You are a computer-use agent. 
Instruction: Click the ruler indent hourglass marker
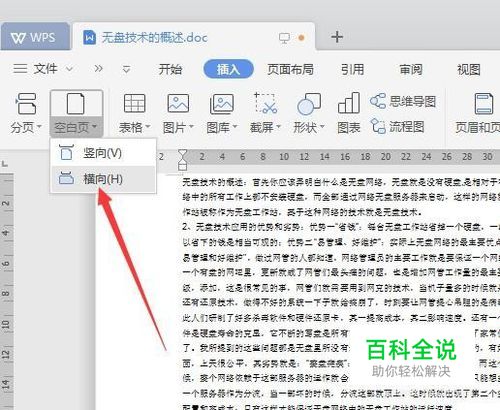click(x=183, y=160)
